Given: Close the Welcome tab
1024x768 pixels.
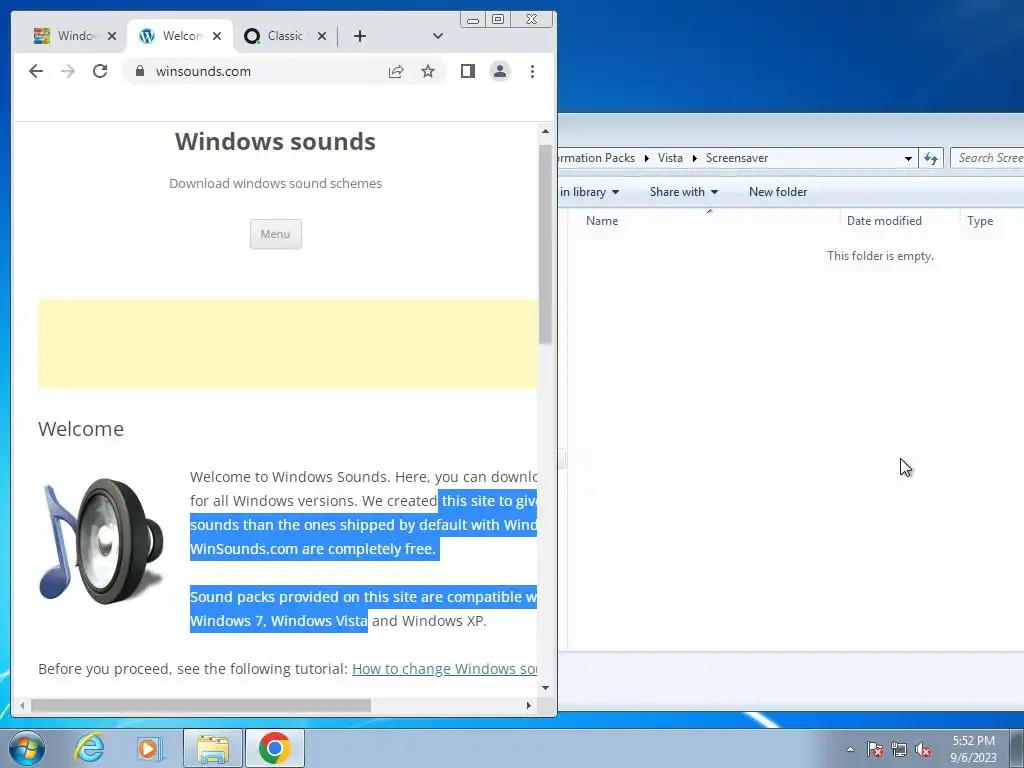Looking at the screenshot, I should point(217,36).
